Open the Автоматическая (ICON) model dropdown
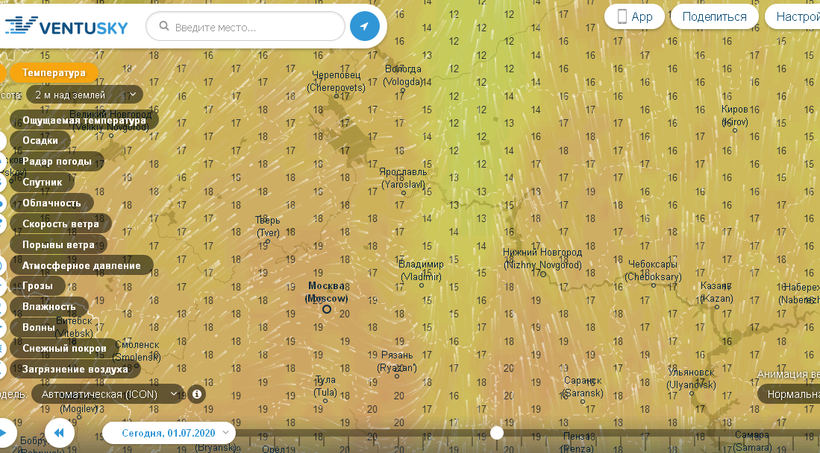 pos(108,394)
